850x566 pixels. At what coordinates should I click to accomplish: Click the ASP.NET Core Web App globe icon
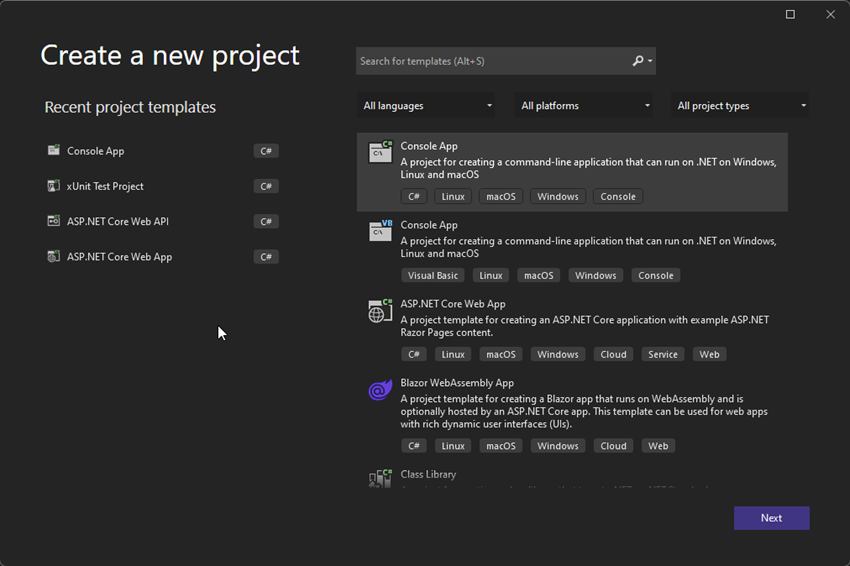point(380,311)
